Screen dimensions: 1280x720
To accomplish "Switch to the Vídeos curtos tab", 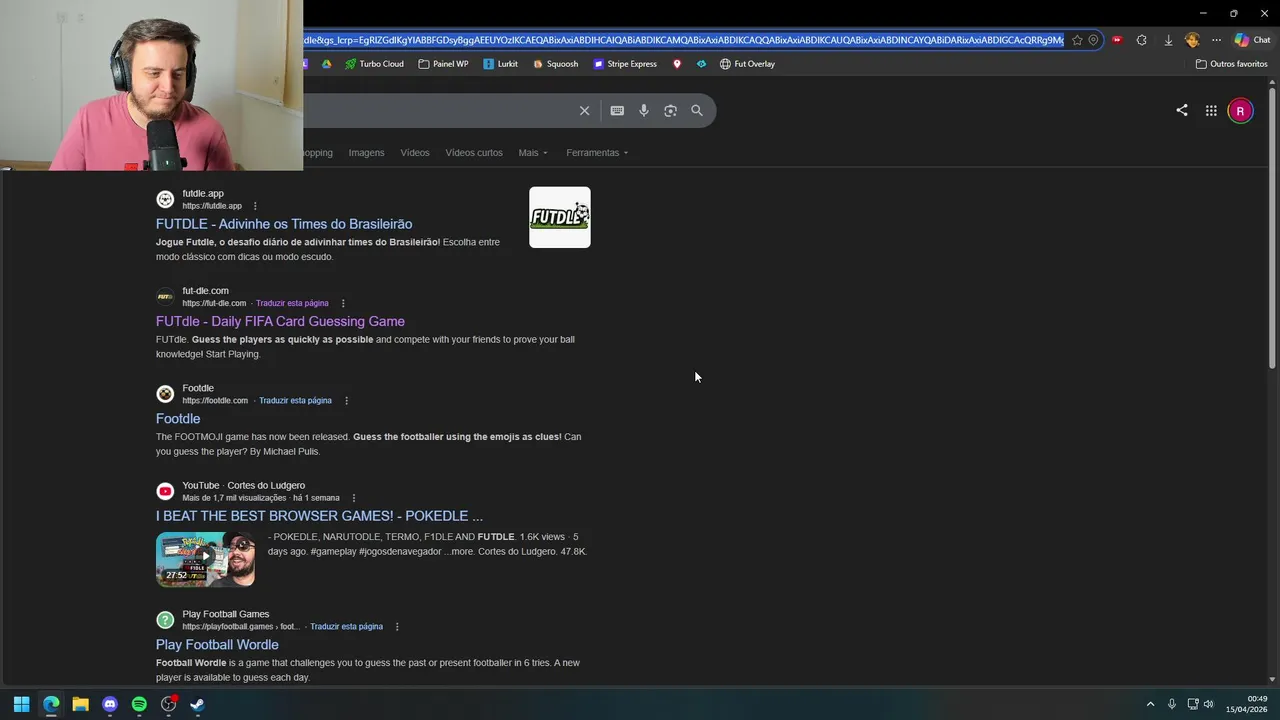I will (474, 153).
